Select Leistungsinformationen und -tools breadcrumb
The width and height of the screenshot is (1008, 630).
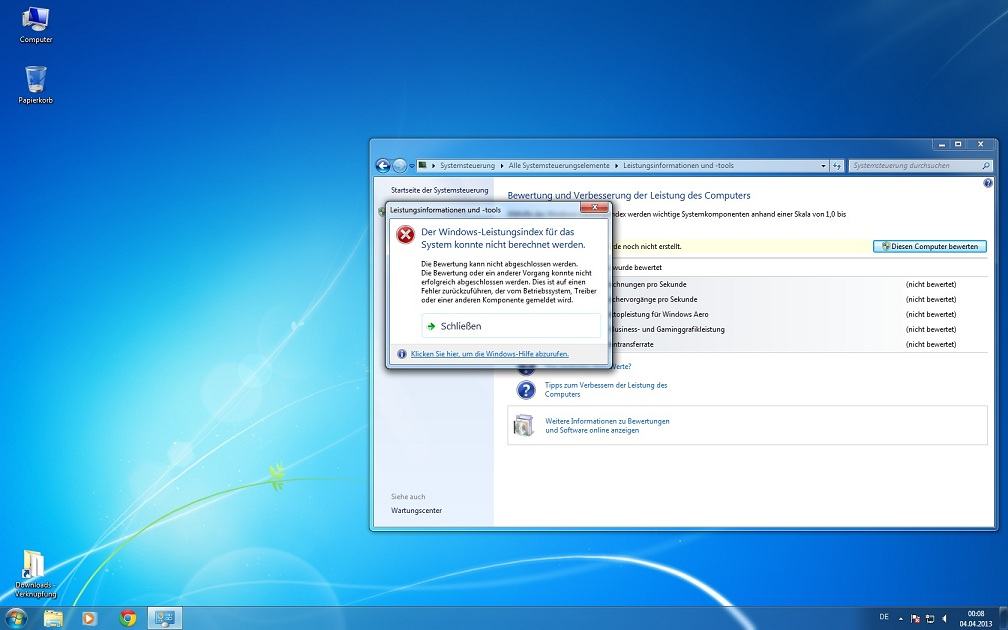(x=678, y=166)
